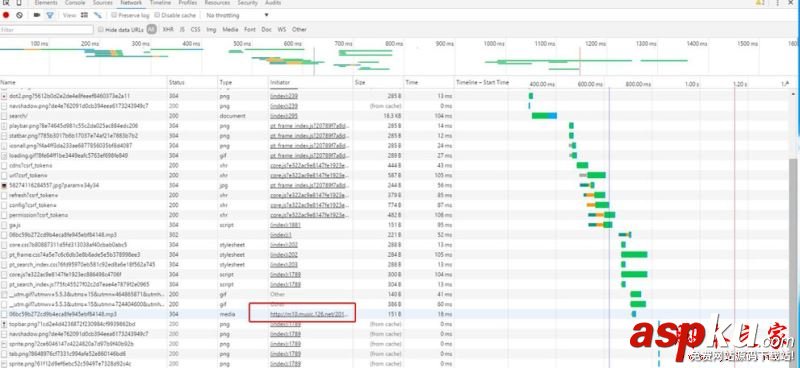The image size is (800, 368).
Task: Filter requests by Other type
Action: pos(299,30)
